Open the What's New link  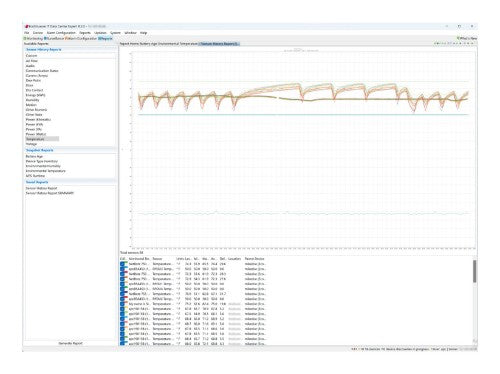coord(467,38)
